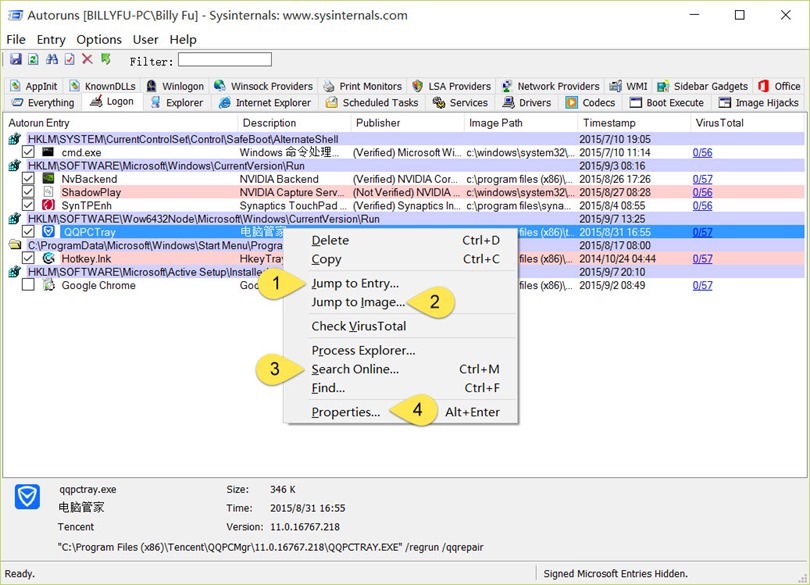Screen dimensions: 810x585
Task: Open the User menu
Action: (x=145, y=40)
